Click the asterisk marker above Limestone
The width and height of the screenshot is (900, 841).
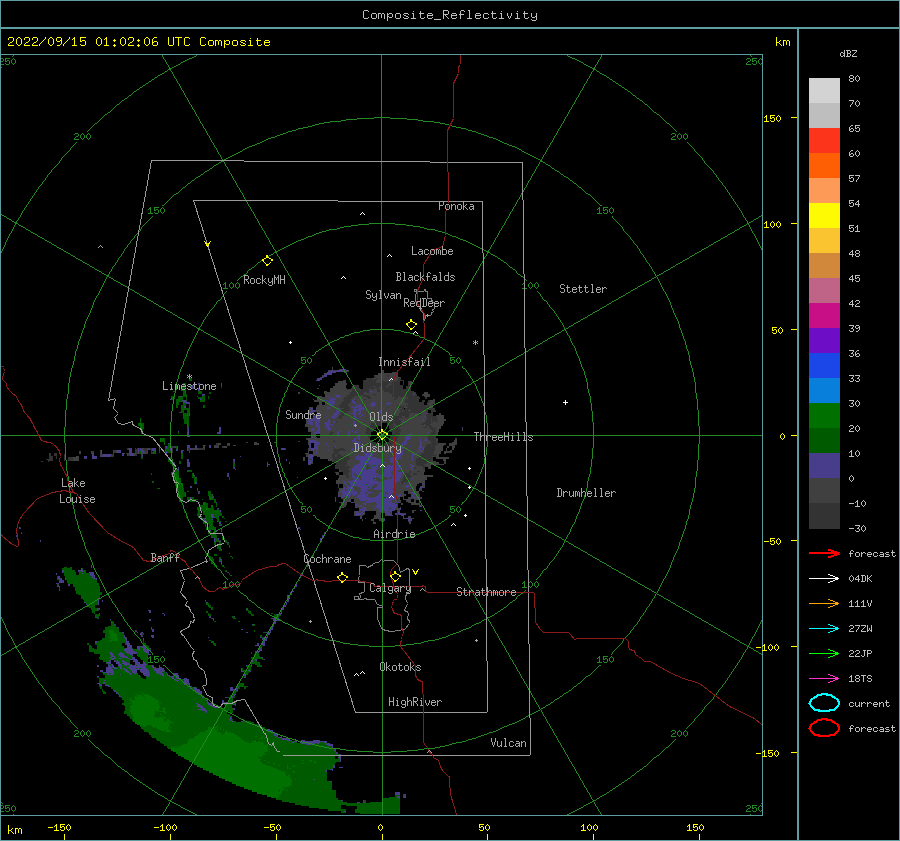[x=189, y=377]
